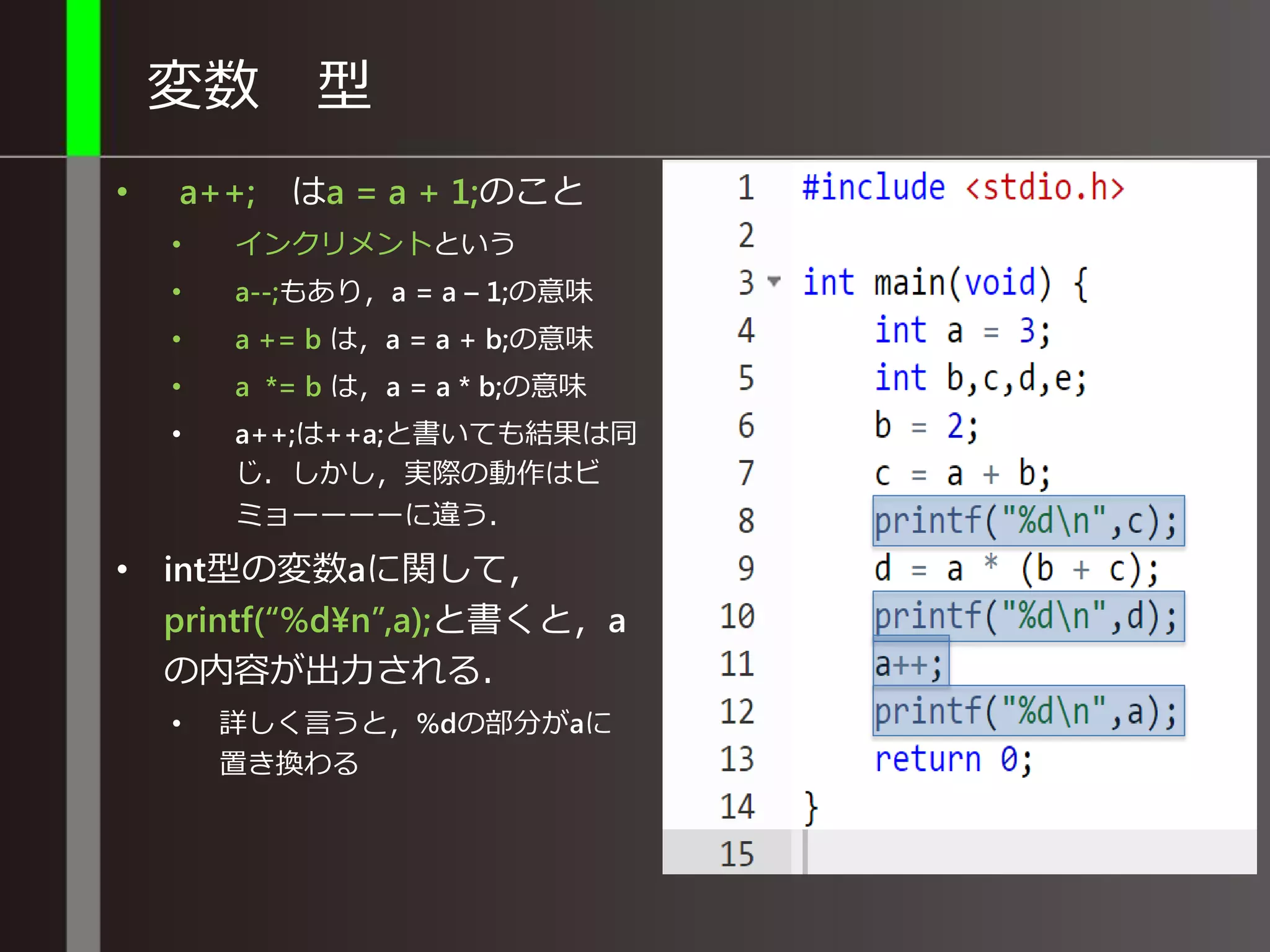Click the highlighted printf("%d\n",c); line

pos(1028,521)
